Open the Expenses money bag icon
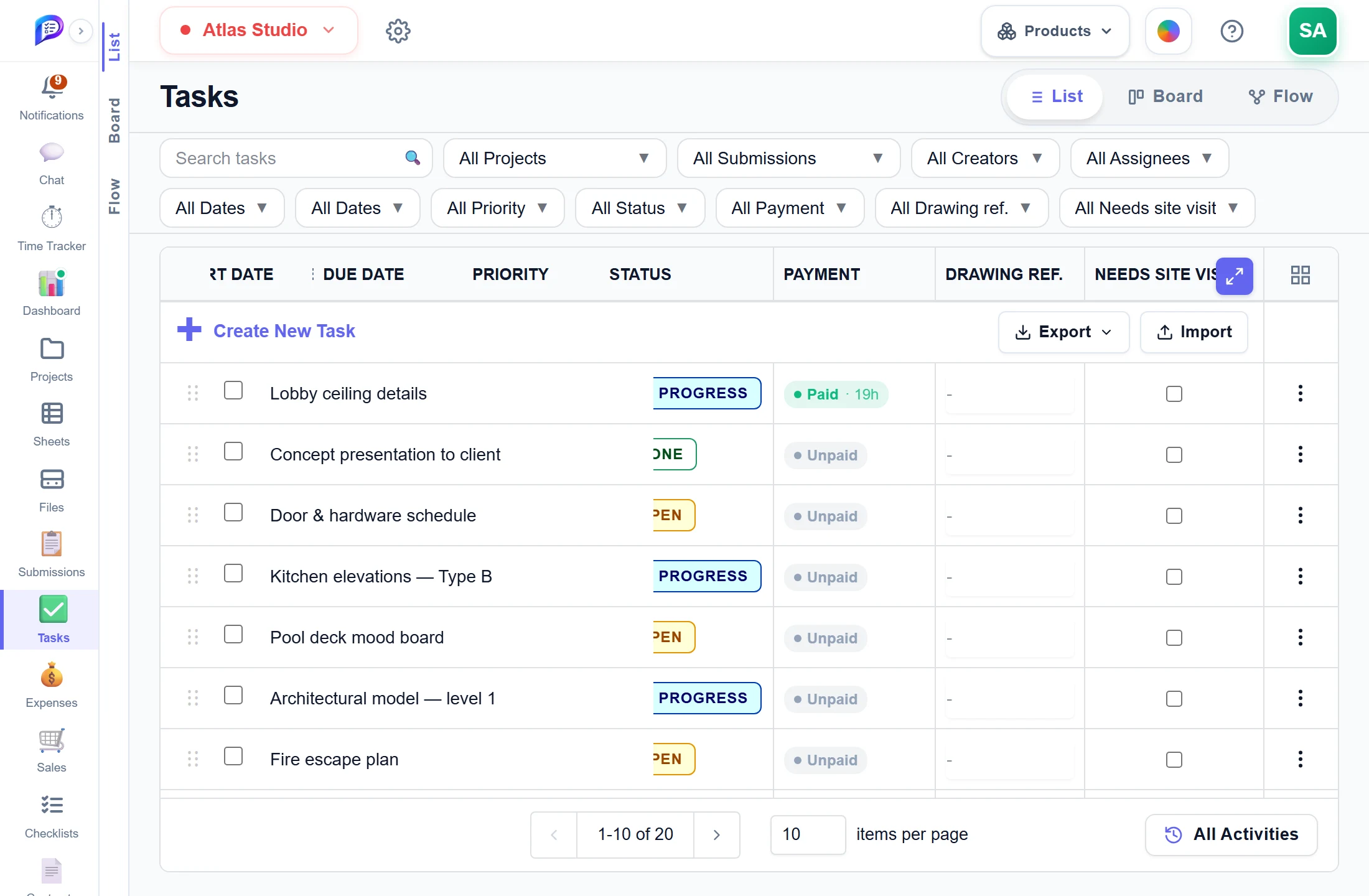The width and height of the screenshot is (1369, 896). pos(52,675)
